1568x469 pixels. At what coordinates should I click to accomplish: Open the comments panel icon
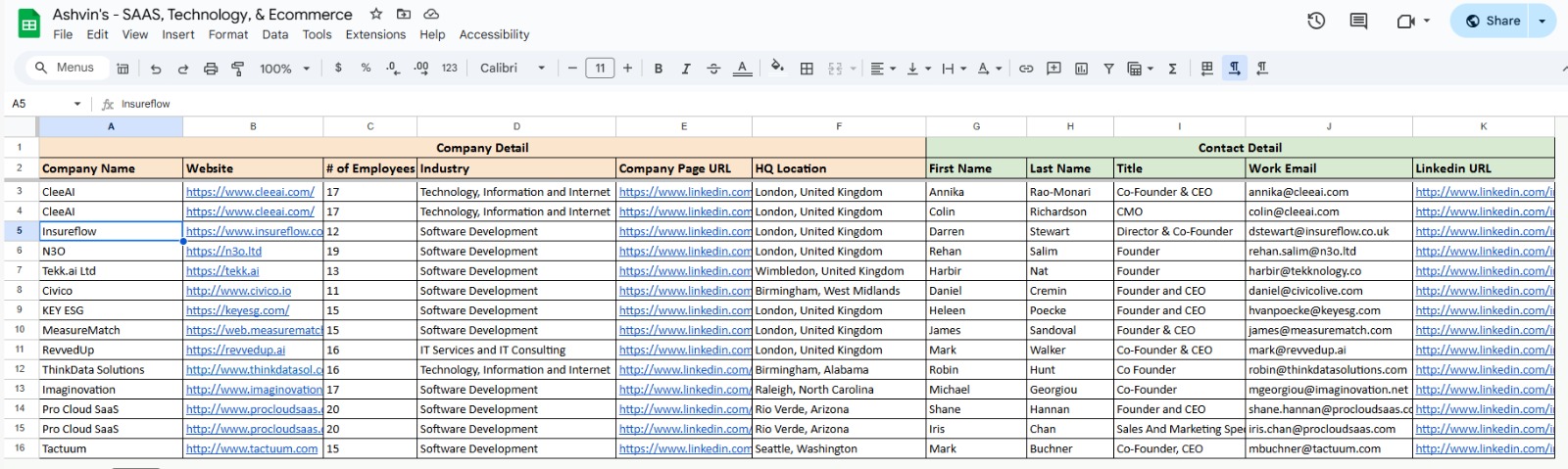[1358, 21]
